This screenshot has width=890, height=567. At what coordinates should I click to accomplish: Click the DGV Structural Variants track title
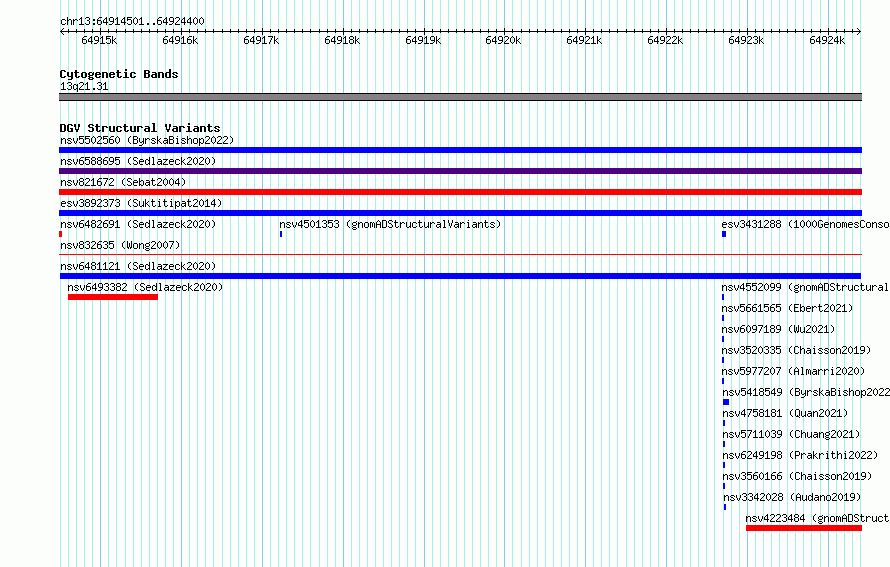tap(140, 128)
